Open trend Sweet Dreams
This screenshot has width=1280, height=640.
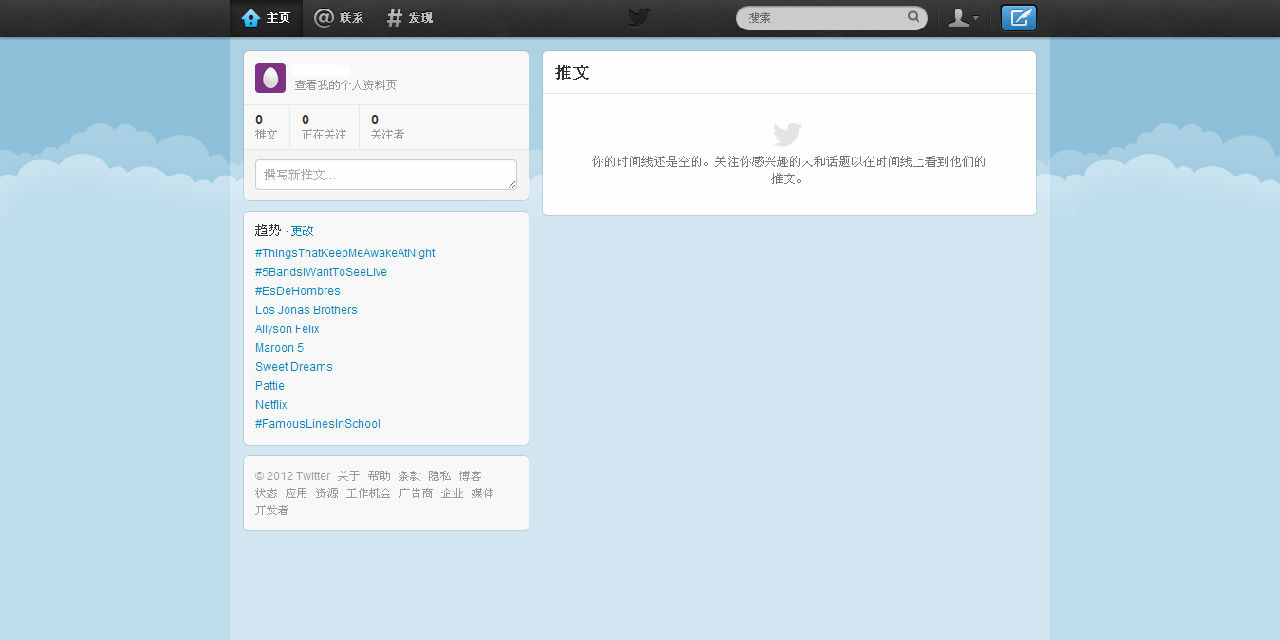(x=294, y=367)
